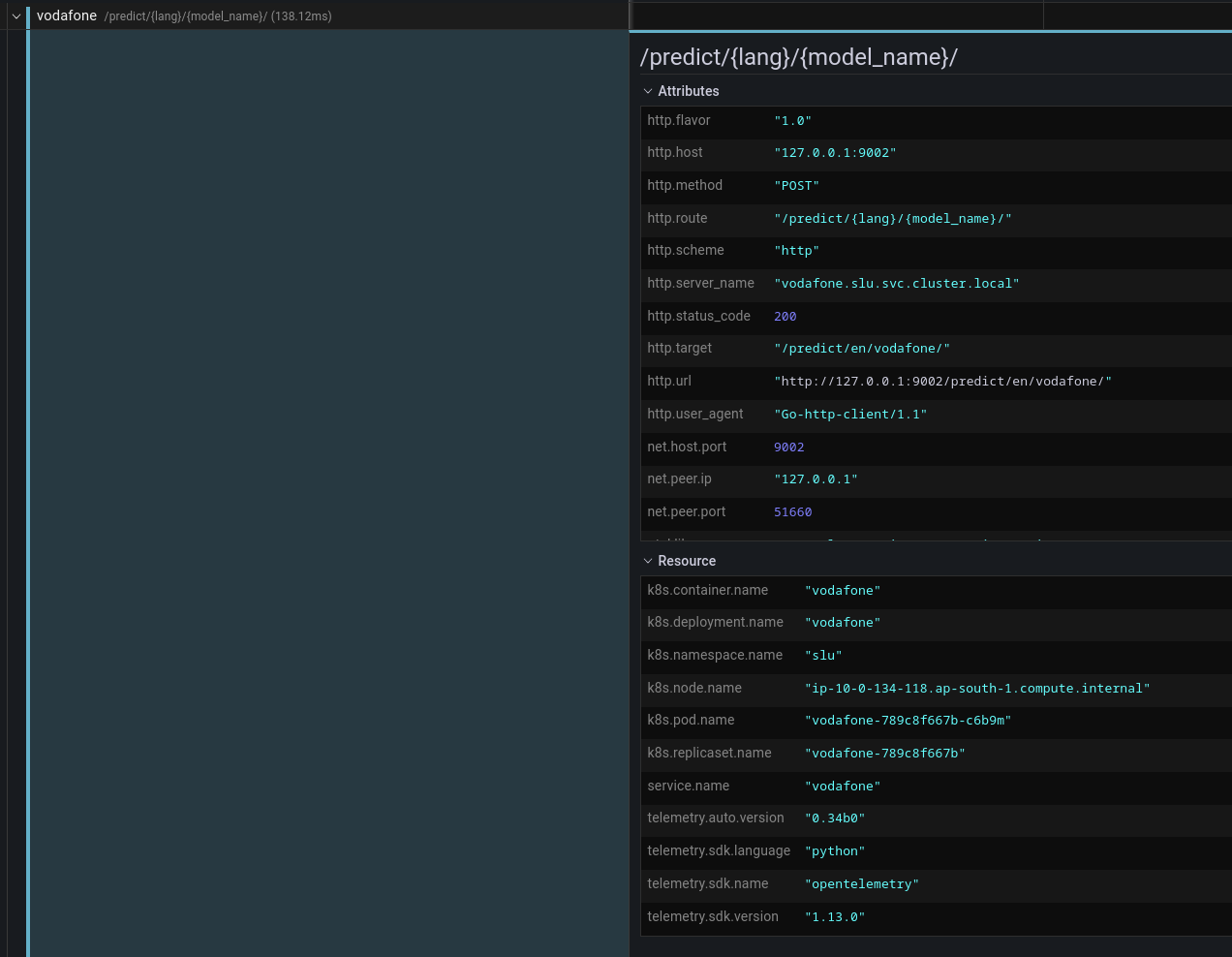Click the ip-10-0-134-118 node name value
Viewport: 1232px width, 957px height.
[977, 689]
